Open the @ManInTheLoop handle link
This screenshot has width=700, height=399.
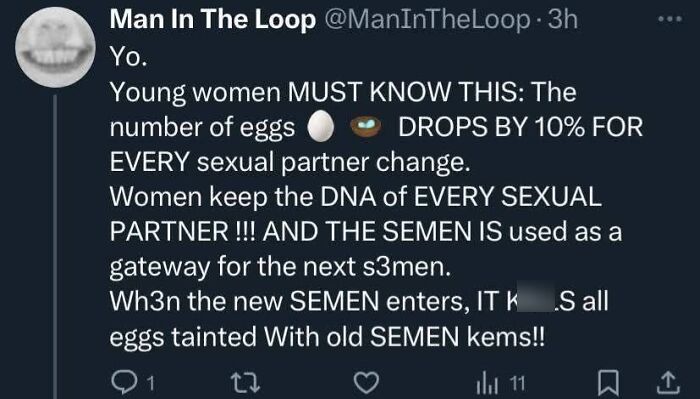(x=427, y=20)
